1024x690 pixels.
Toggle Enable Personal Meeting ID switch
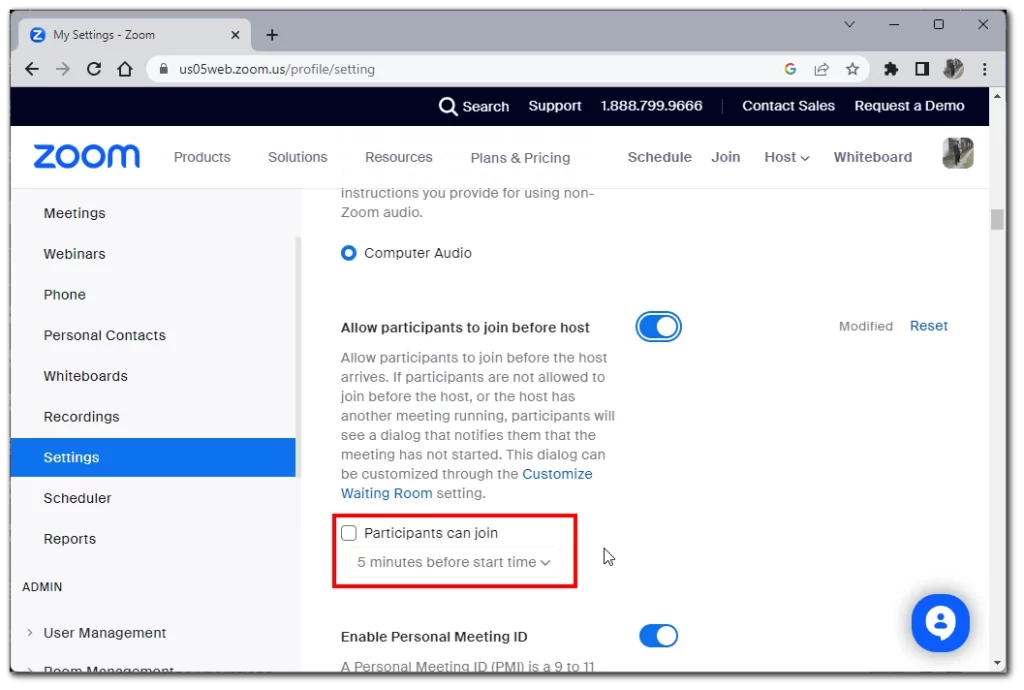[658, 636]
